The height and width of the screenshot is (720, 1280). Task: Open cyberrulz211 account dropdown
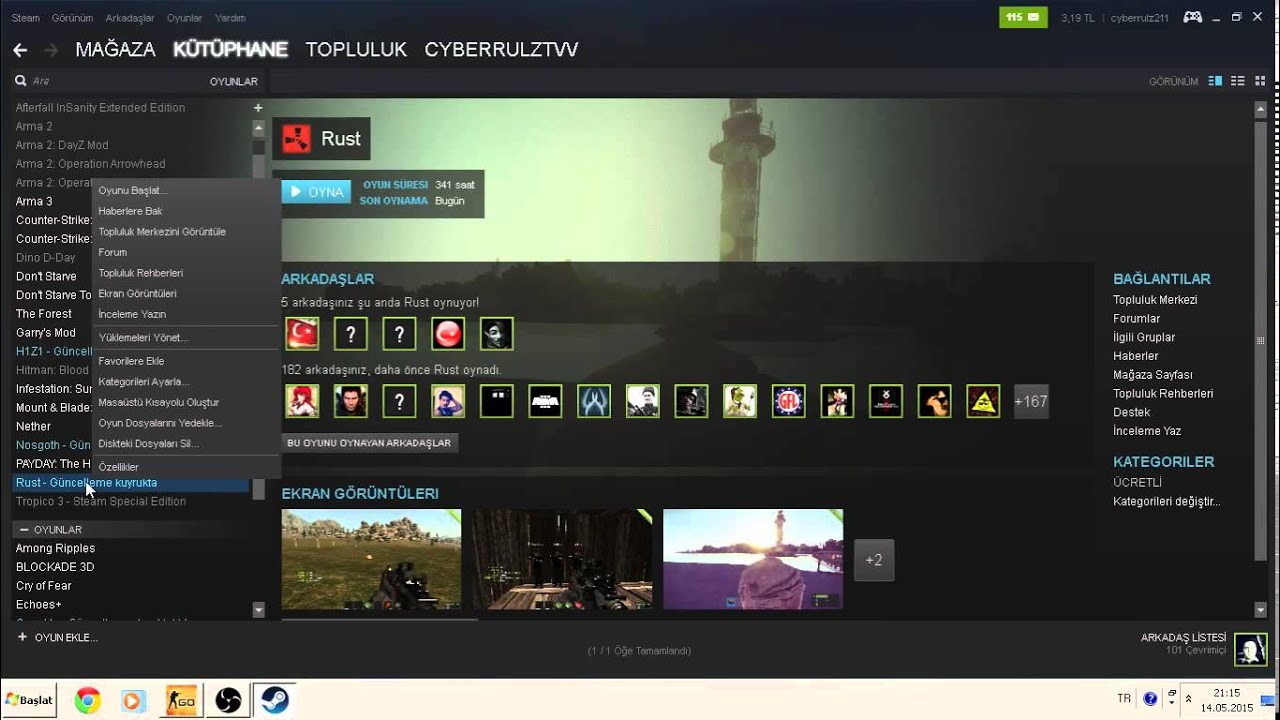click(1139, 18)
